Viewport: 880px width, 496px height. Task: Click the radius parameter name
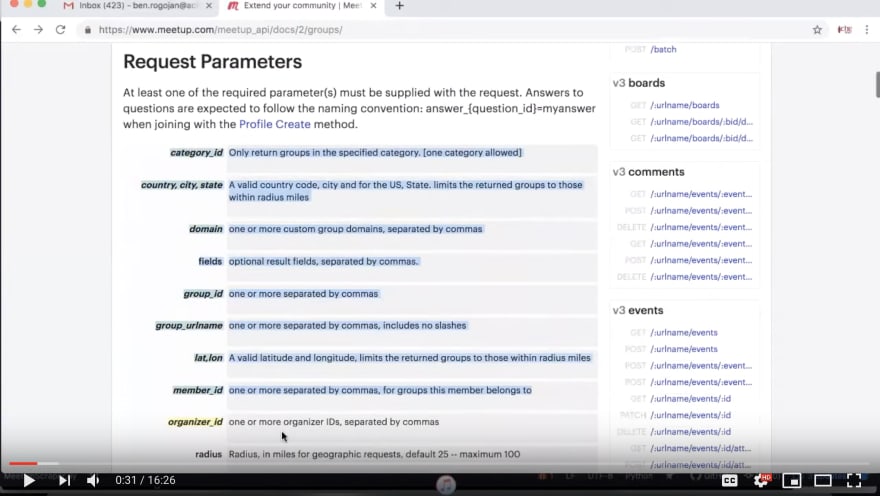coord(208,454)
